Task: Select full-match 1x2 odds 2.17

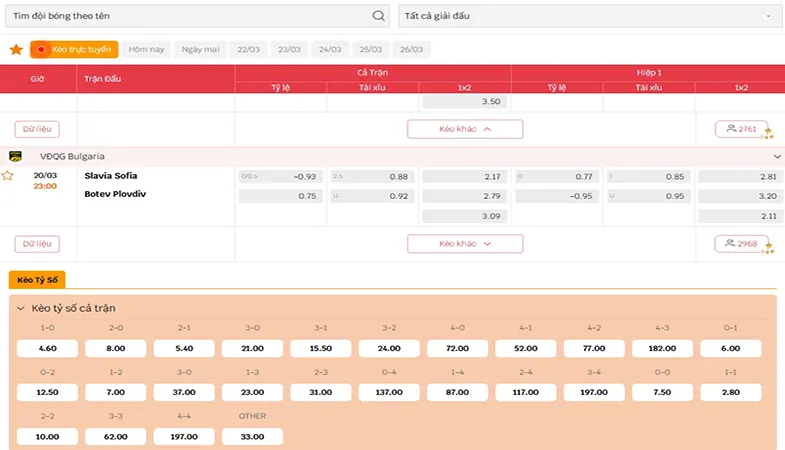Action: point(465,177)
